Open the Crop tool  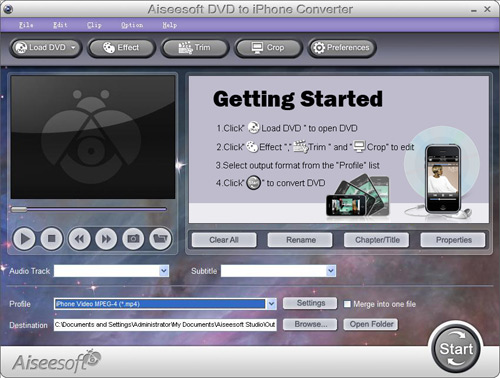268,48
